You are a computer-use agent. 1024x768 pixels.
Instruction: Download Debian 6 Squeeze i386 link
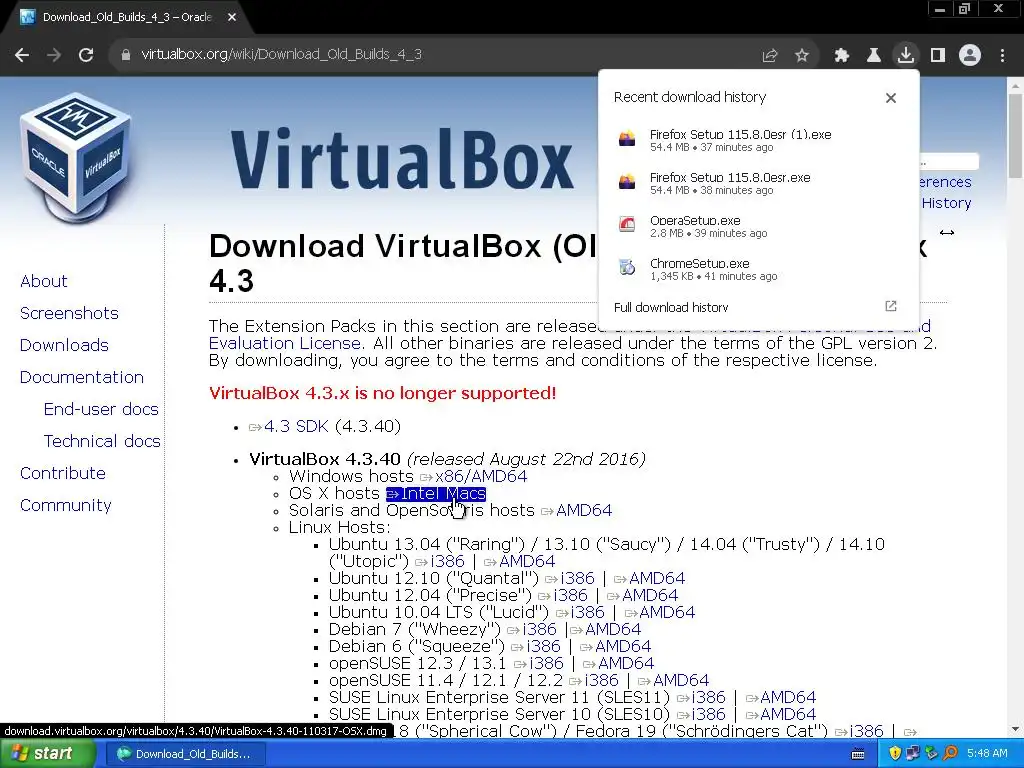[x=536, y=647]
